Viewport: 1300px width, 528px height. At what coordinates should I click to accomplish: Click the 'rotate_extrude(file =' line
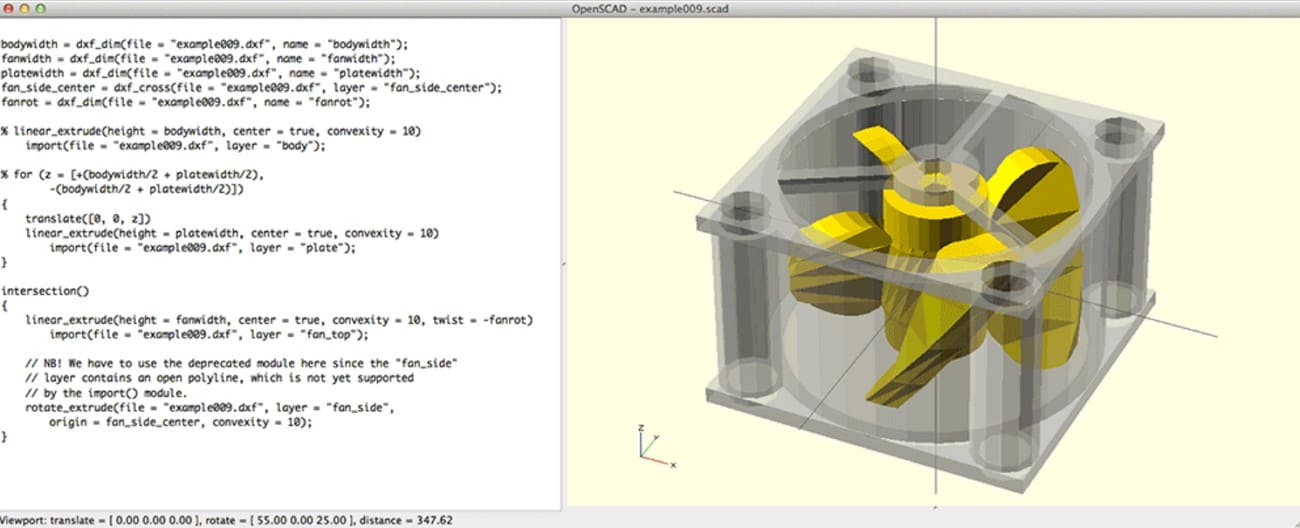[x=211, y=407]
